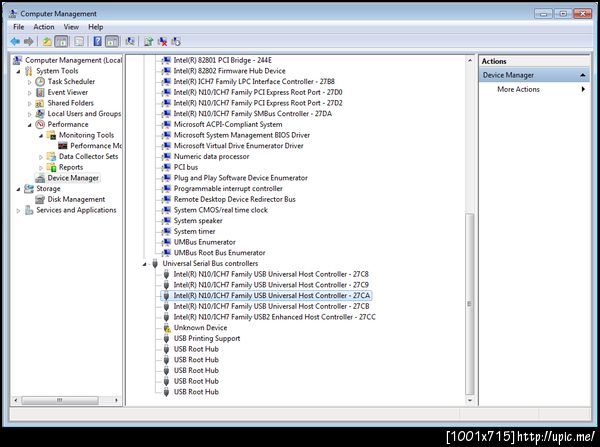Click the Data Collector Sets icon
This screenshot has width=600, height=447.
(x=51, y=157)
